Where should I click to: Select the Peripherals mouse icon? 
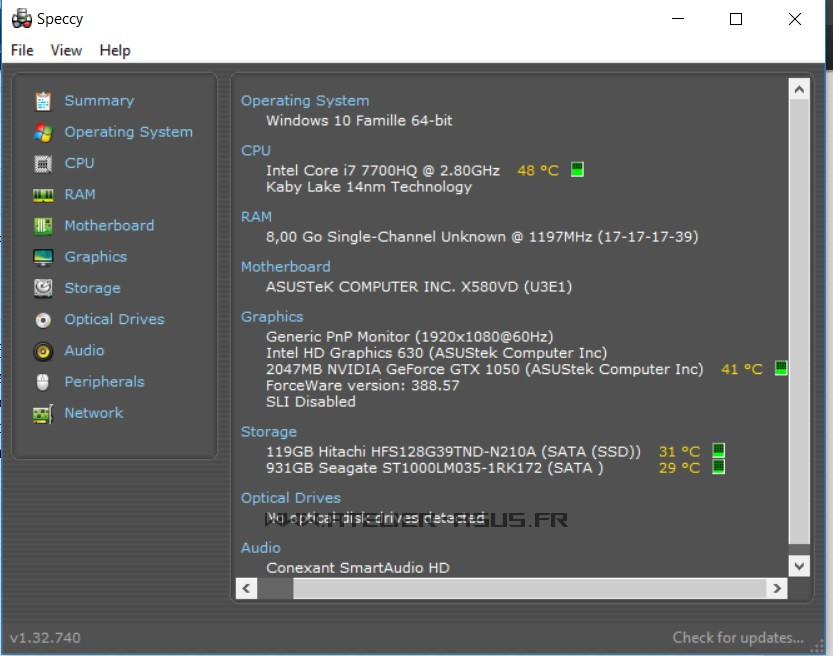(x=43, y=382)
